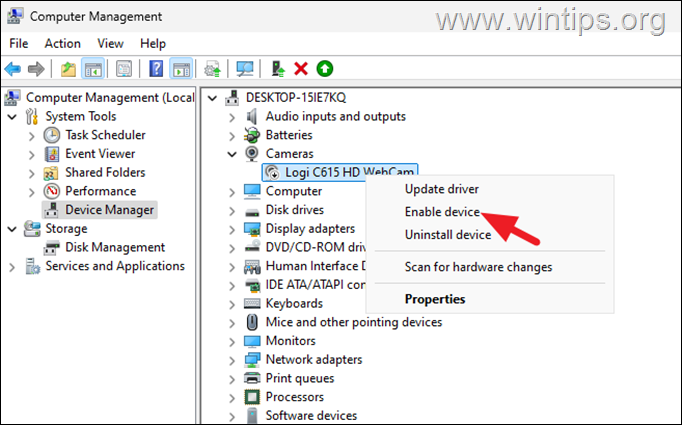
Task: Click the red X Uninstall device icon
Action: [x=301, y=69]
